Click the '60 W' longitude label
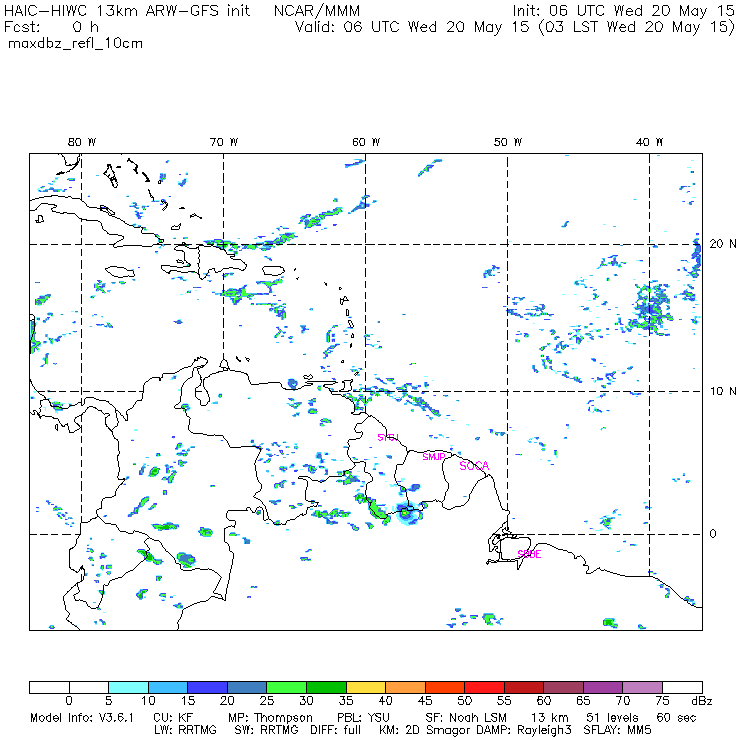 [366, 142]
